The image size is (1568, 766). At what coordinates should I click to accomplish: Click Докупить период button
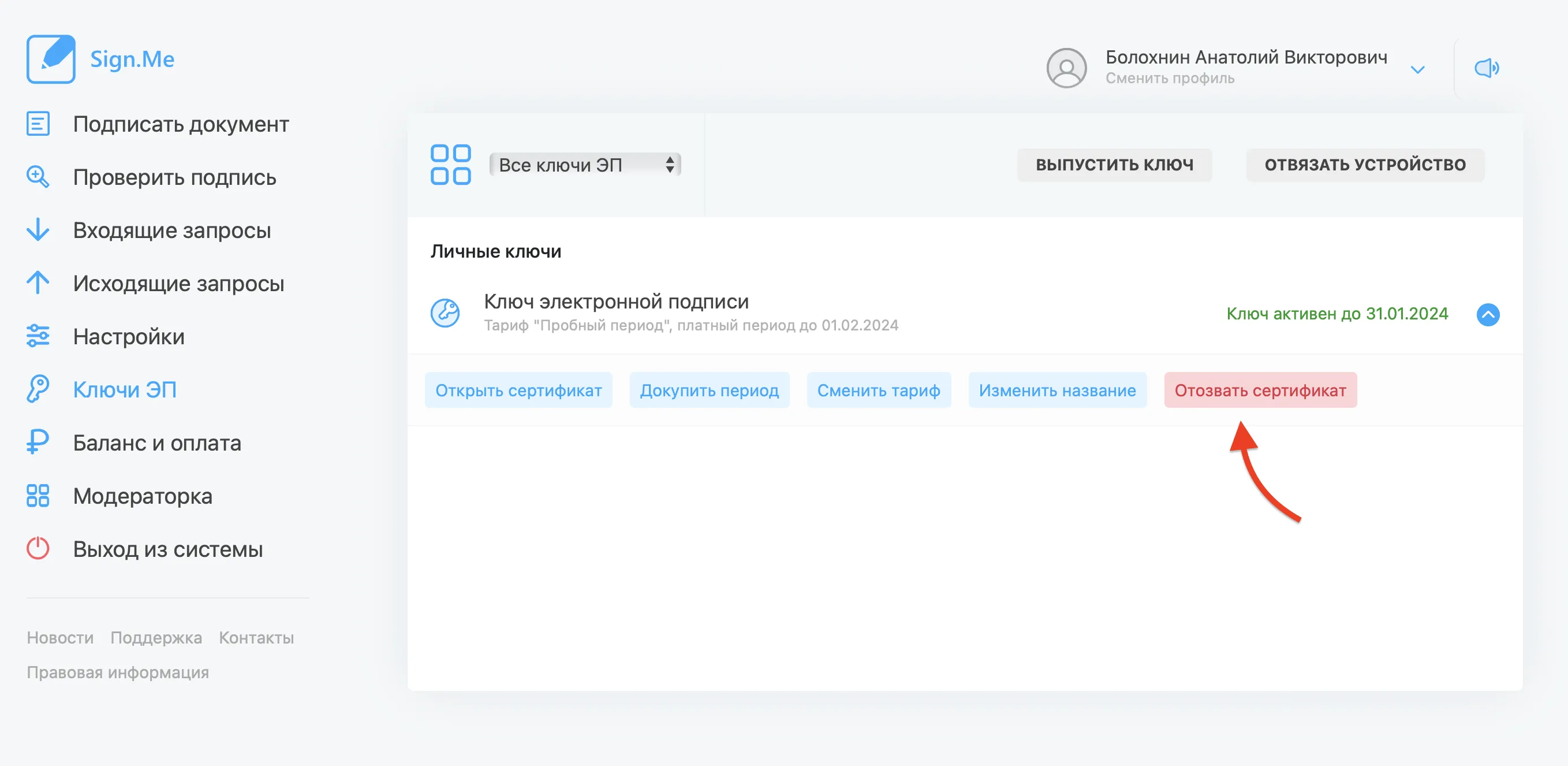(709, 390)
